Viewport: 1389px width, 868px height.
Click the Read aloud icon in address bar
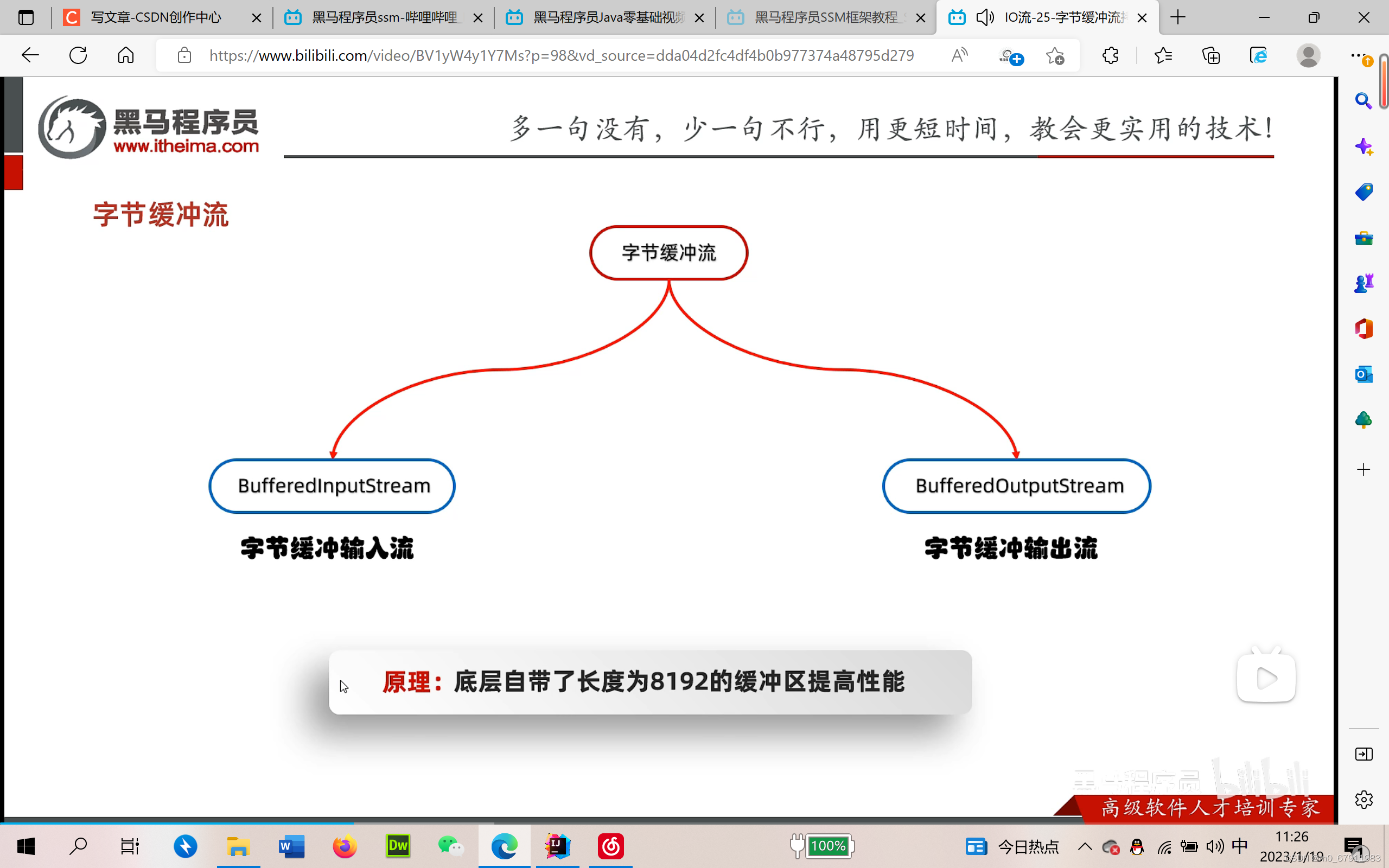[x=959, y=56]
